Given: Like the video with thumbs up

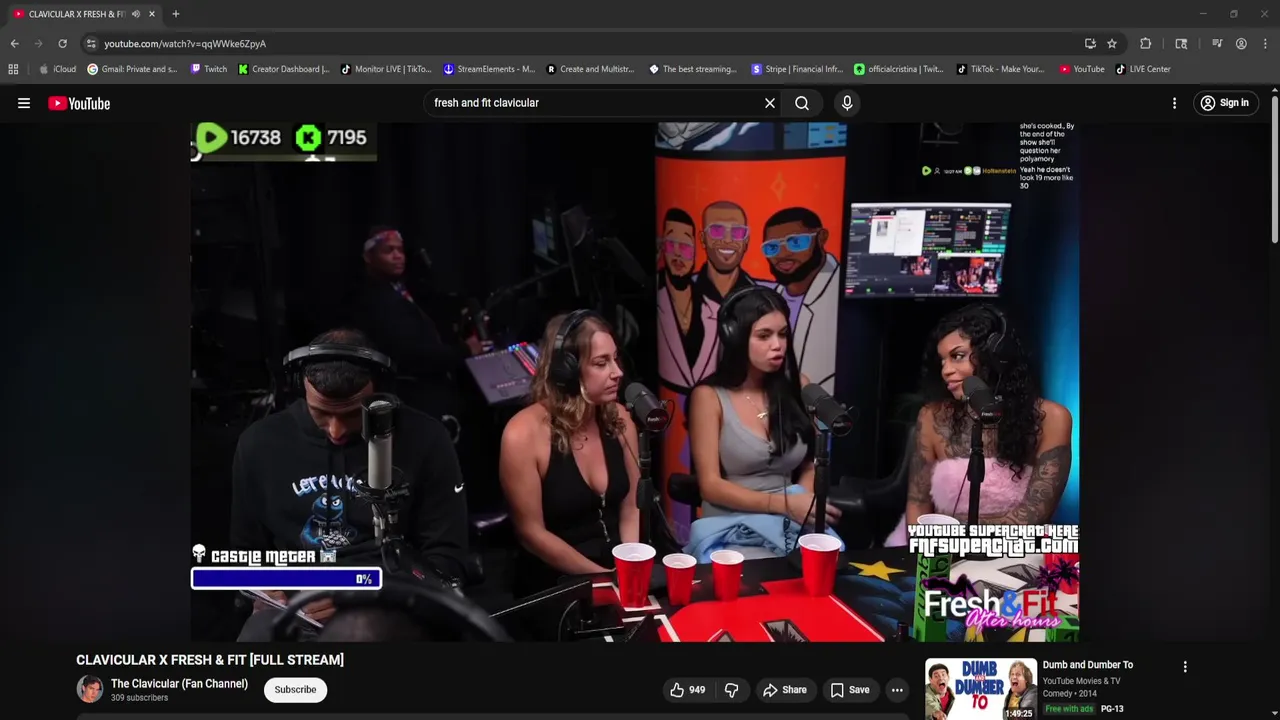Looking at the screenshot, I should tap(687, 690).
